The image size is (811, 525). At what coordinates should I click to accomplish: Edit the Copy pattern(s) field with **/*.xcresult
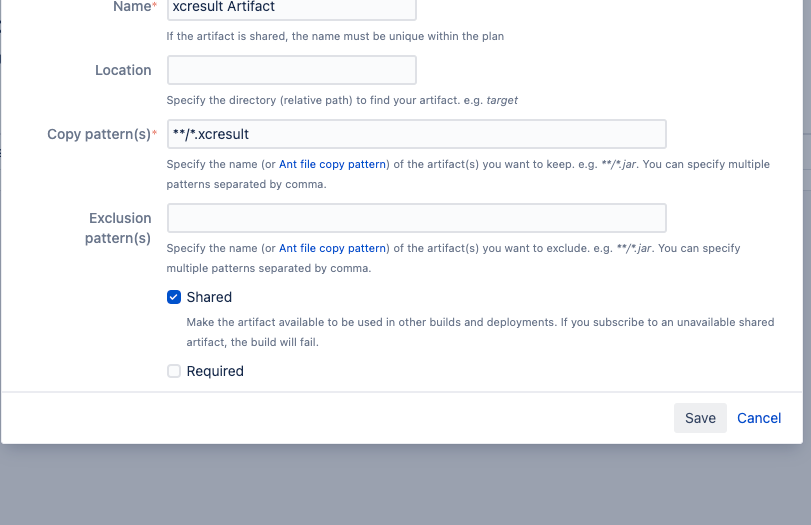416,134
